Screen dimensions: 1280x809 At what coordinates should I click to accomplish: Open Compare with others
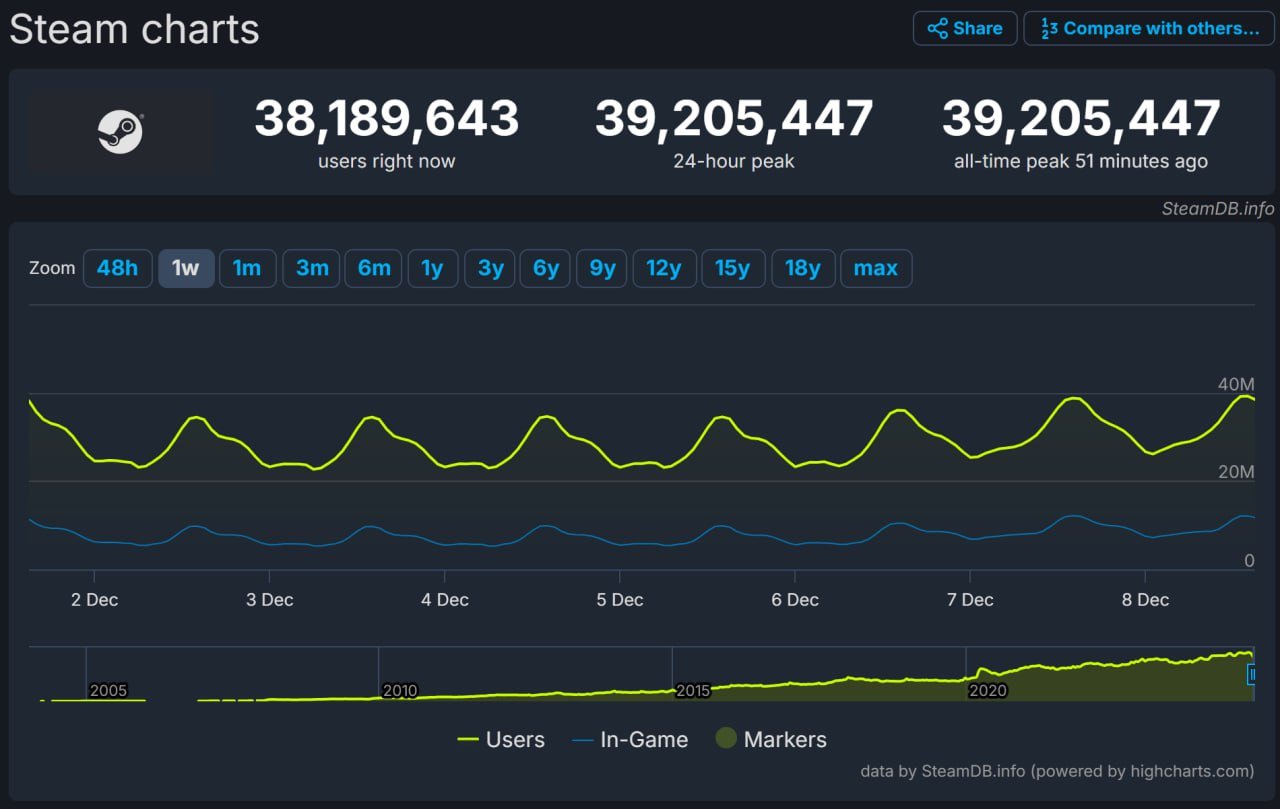(x=1150, y=28)
